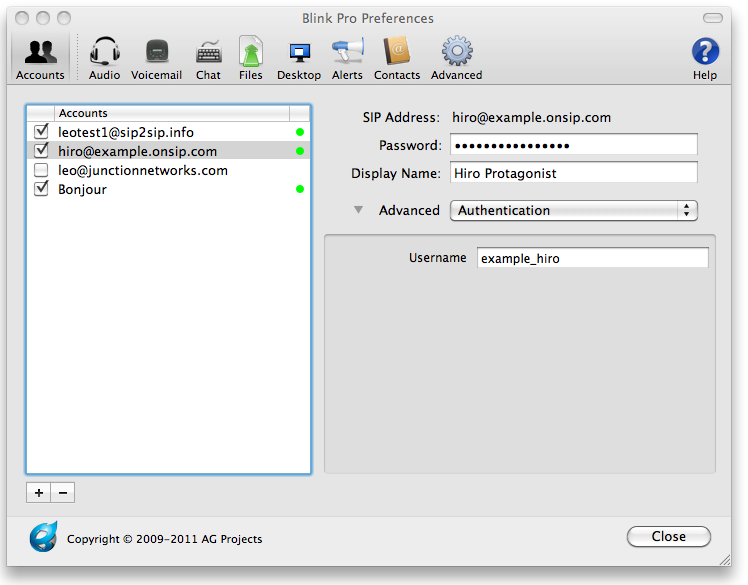
Task: Toggle the leotest1@sip2sip.info account checkbox
Action: point(42,131)
